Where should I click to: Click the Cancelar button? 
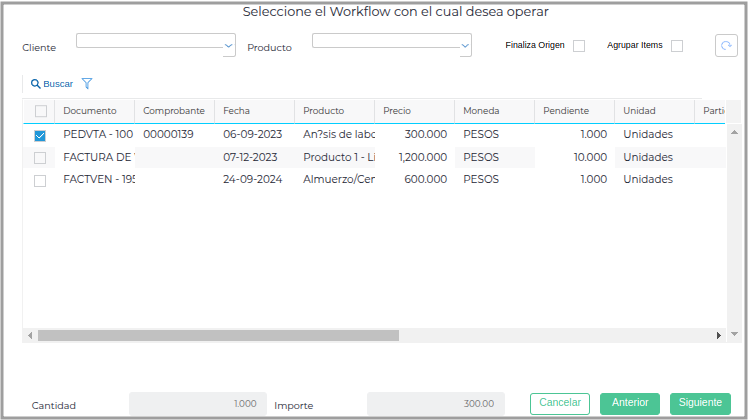point(560,403)
